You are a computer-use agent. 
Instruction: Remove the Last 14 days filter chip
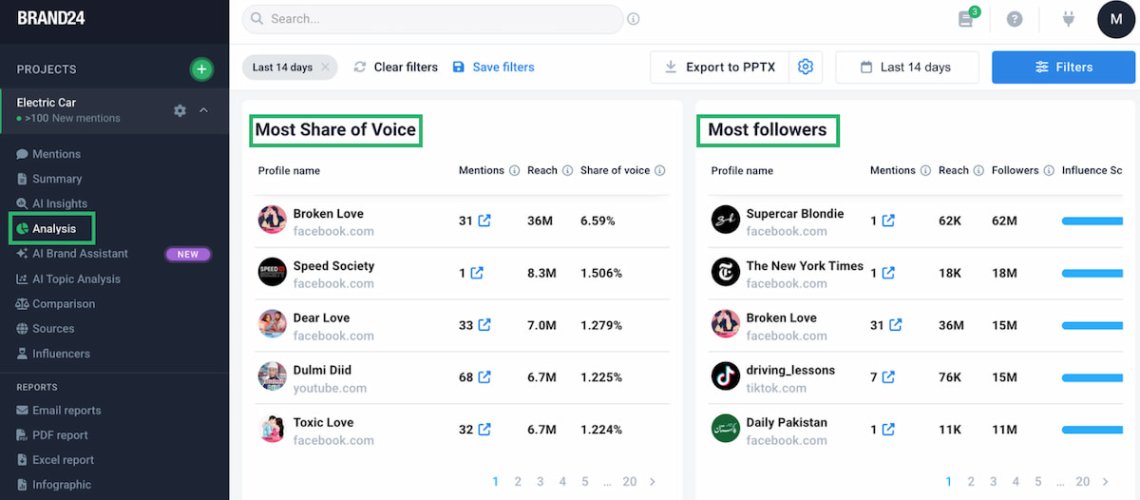pyautogui.click(x=325, y=67)
